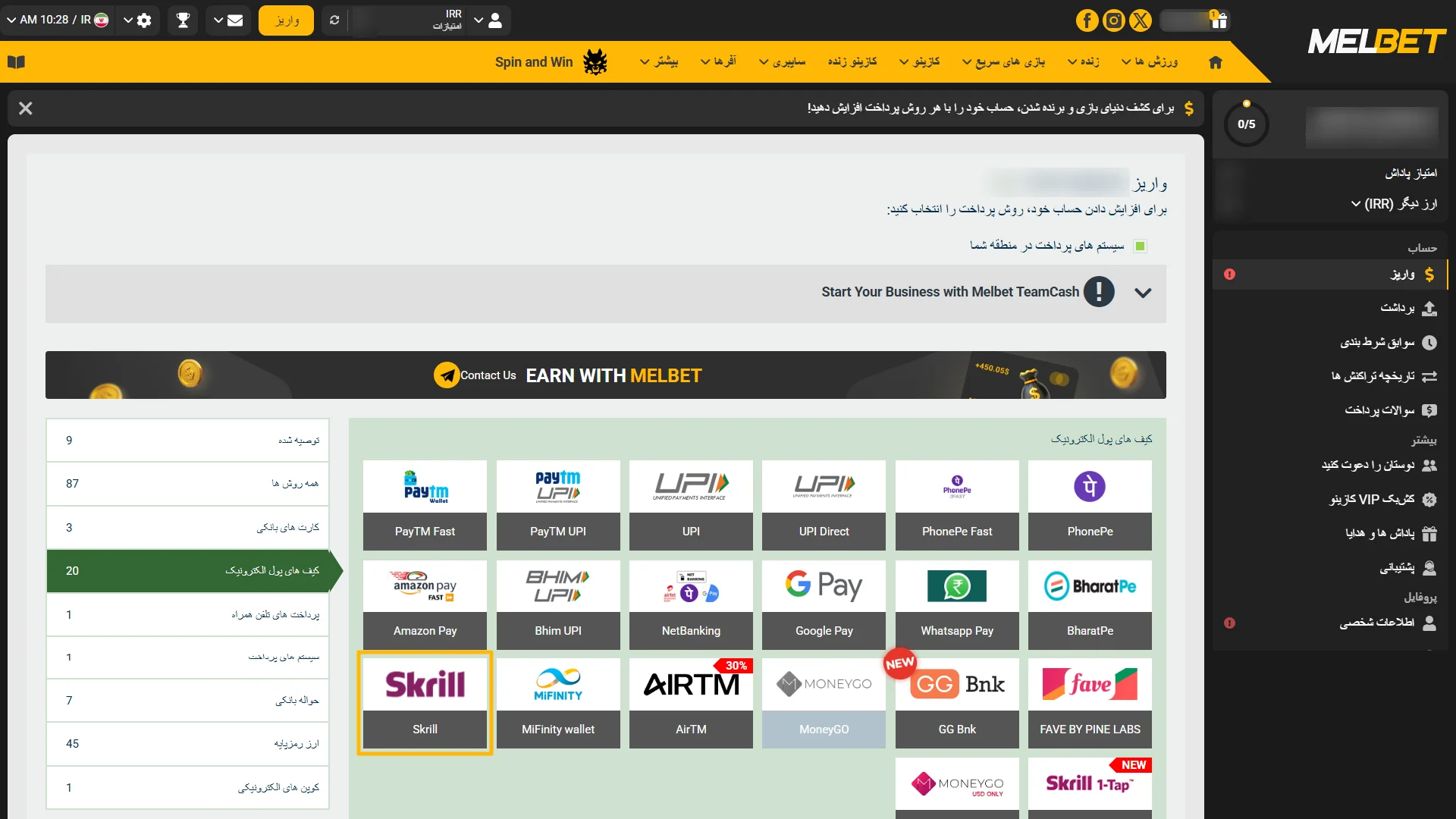1456x819 pixels.
Task: Filter by حواله بانکی bank transfer
Action: point(187,701)
